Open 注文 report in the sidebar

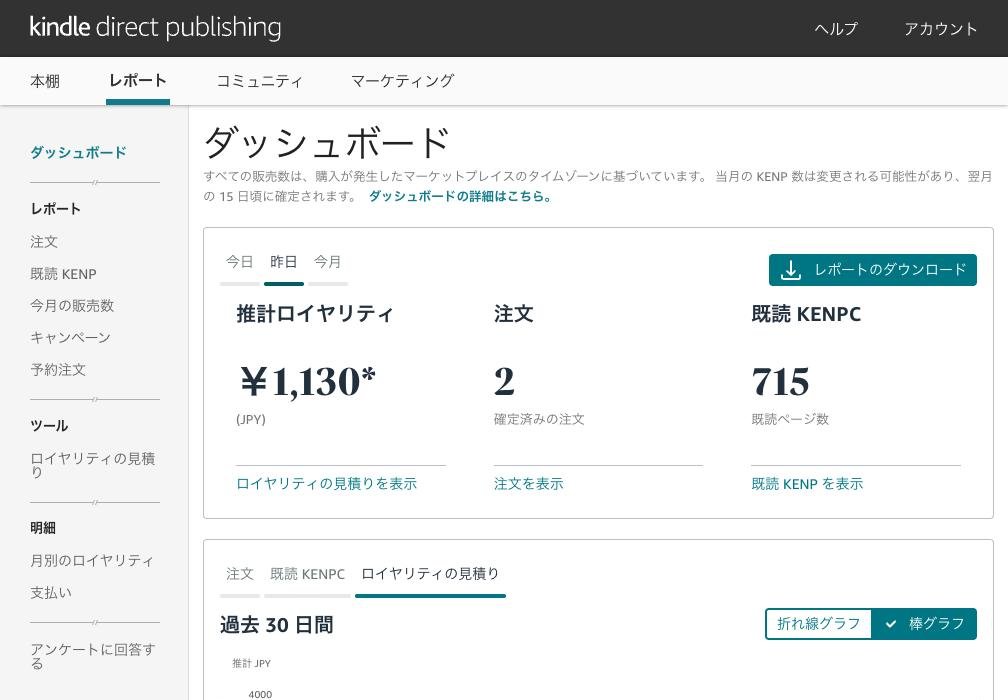pyautogui.click(x=44, y=242)
